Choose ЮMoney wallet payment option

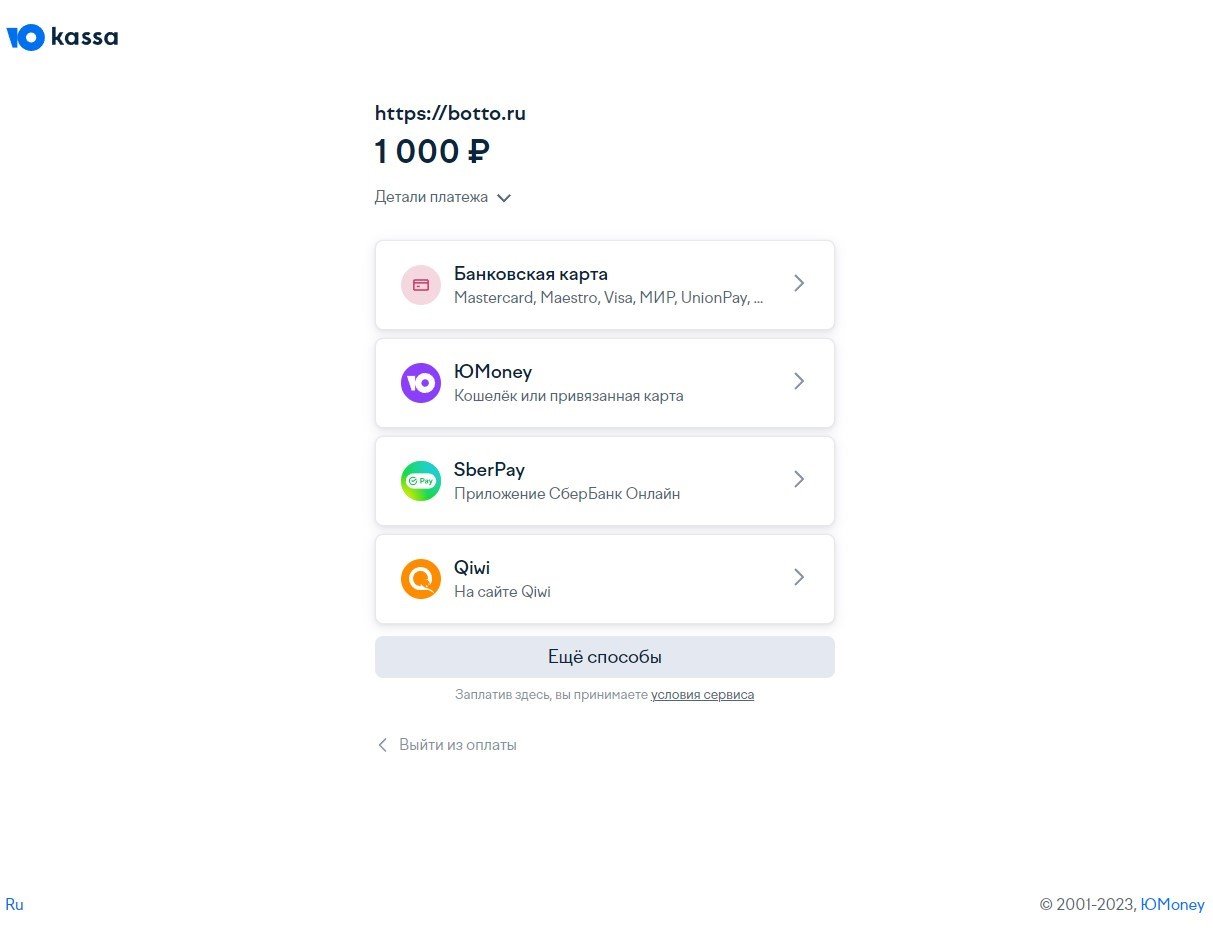[493, 372]
